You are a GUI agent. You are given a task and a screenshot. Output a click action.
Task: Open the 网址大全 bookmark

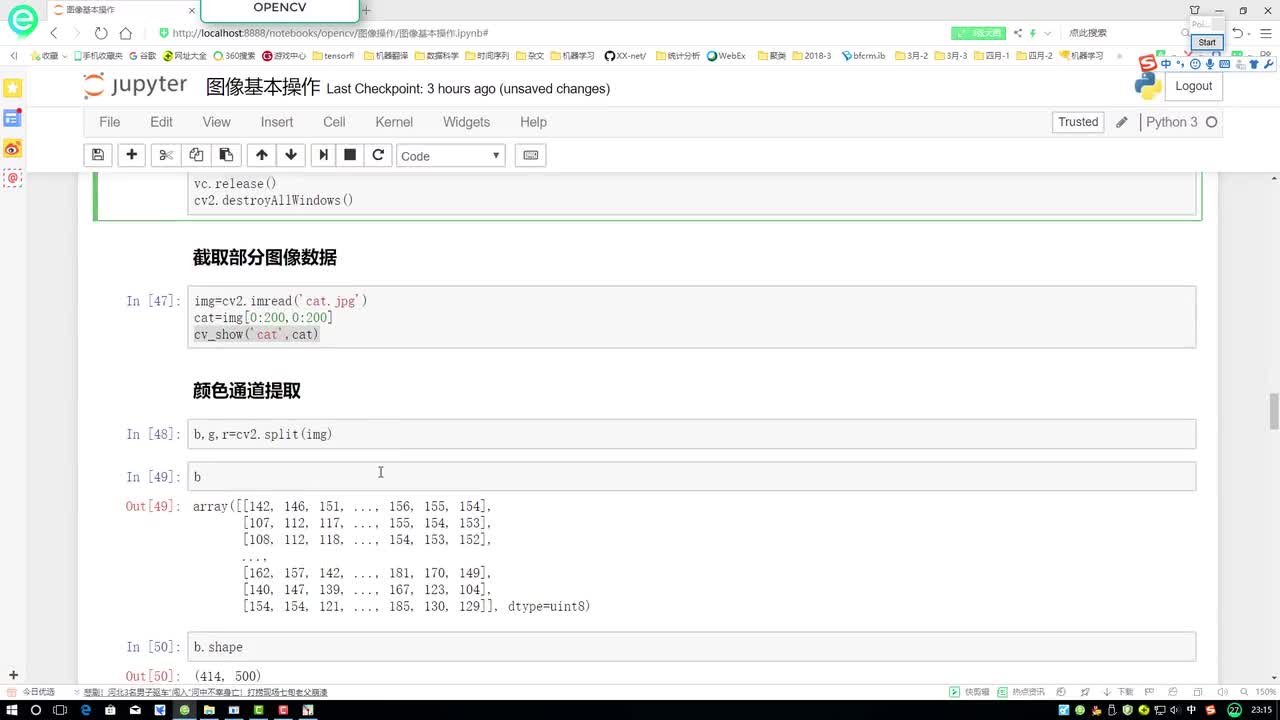pos(184,56)
